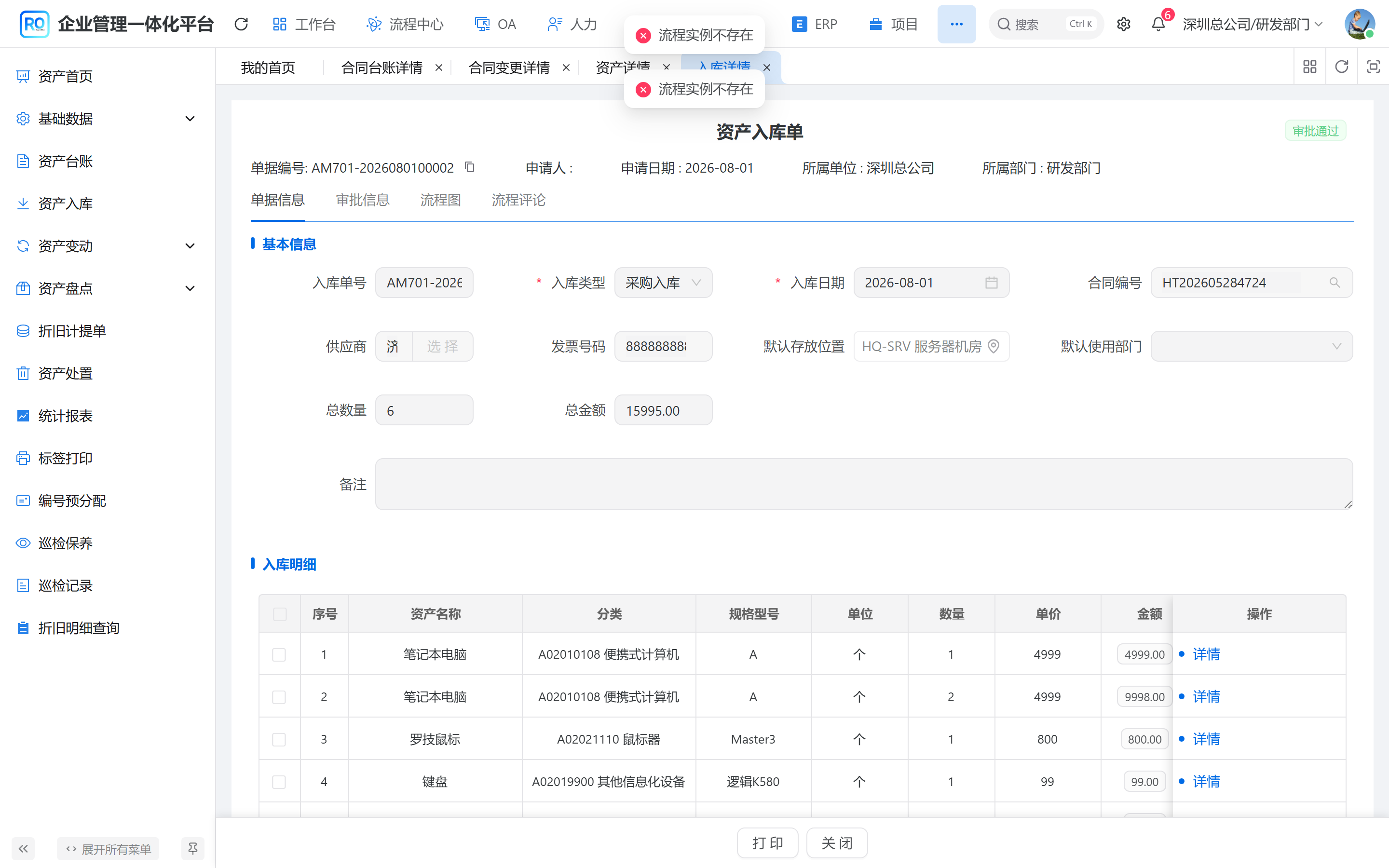Open 默认使用部门 dropdown
Screen dimensions: 1389x868
click(1251, 346)
